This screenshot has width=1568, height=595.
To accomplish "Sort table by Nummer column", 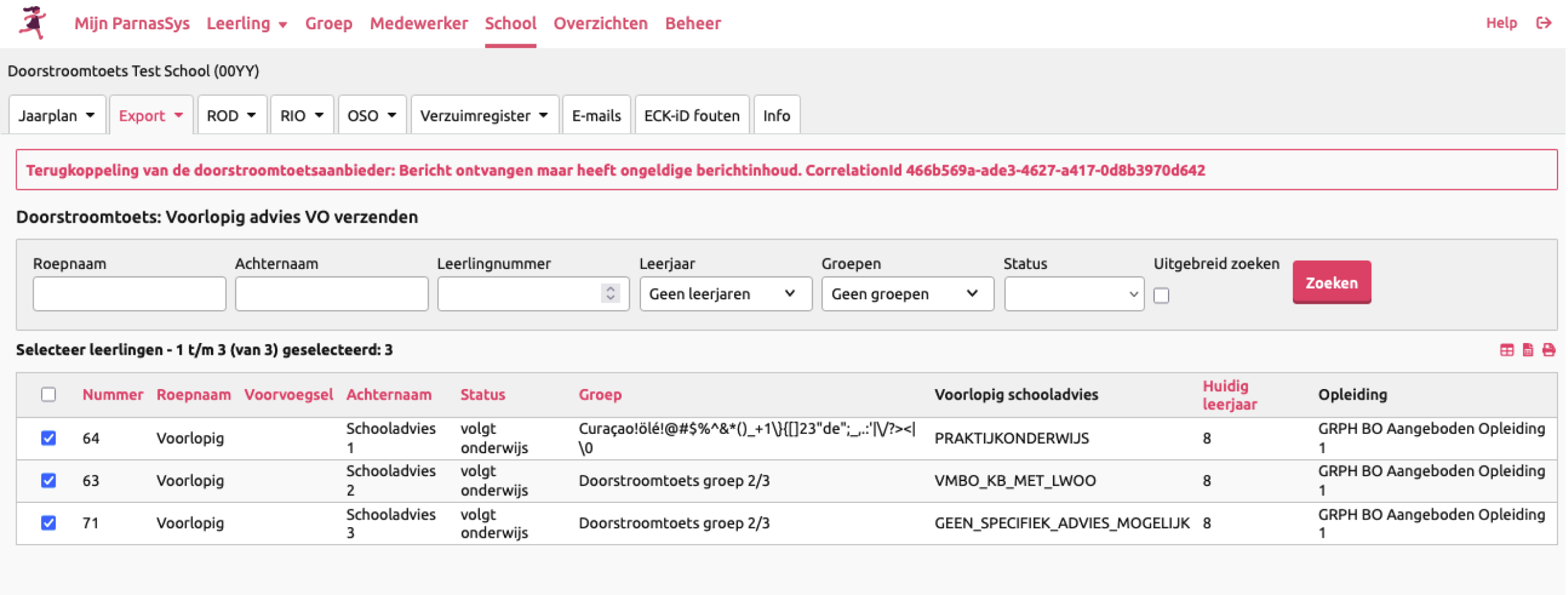I will click(x=113, y=395).
